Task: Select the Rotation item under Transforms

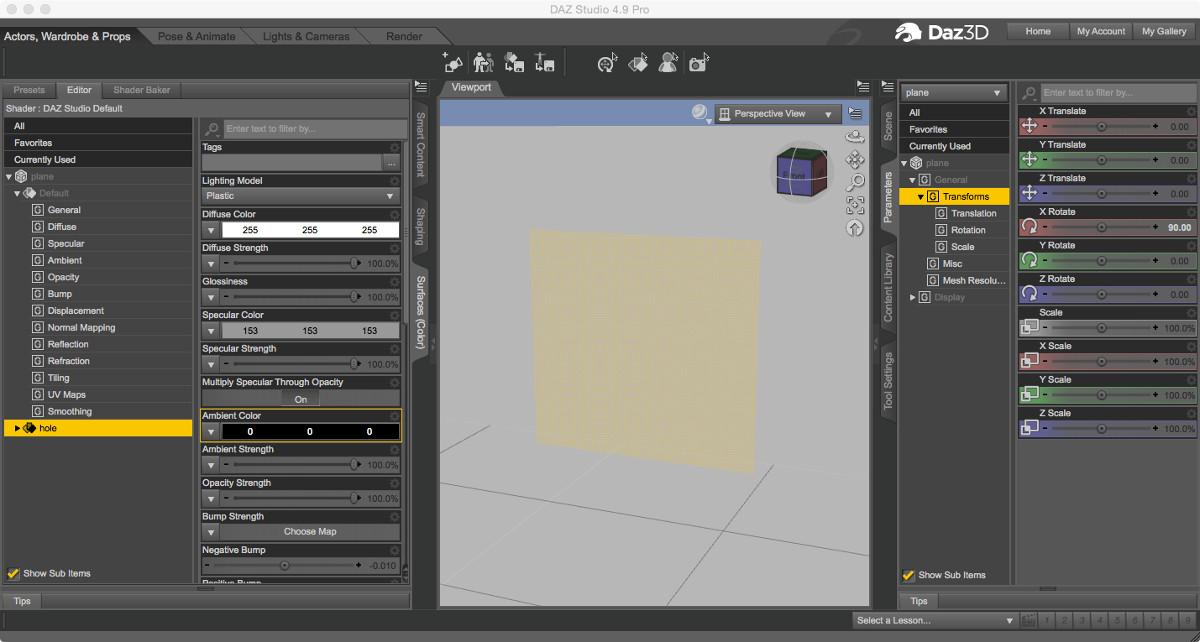Action: click(x=968, y=230)
